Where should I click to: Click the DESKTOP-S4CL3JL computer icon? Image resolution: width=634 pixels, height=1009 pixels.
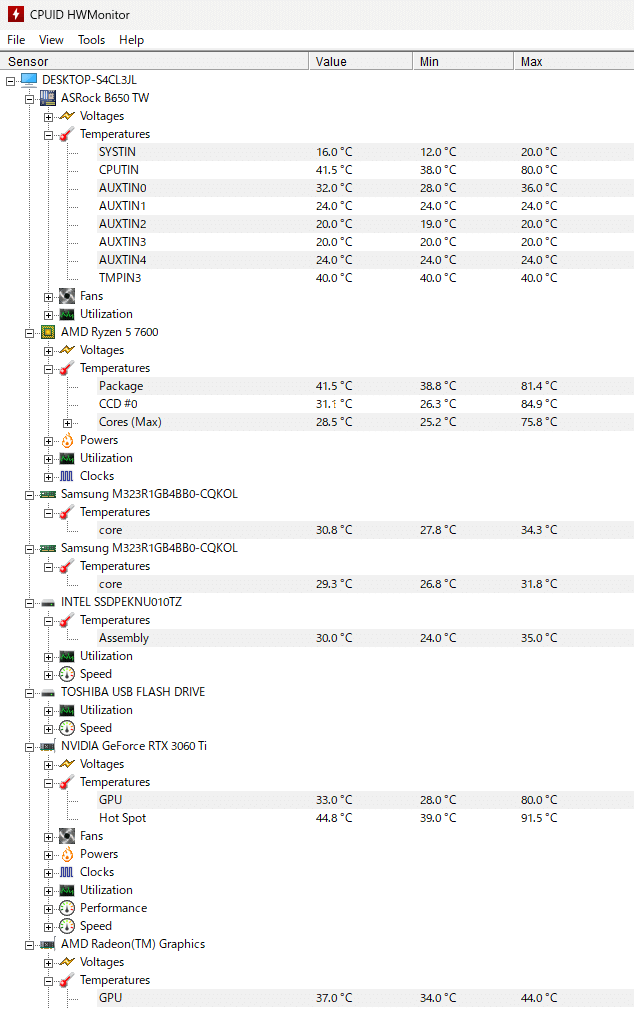pos(29,80)
